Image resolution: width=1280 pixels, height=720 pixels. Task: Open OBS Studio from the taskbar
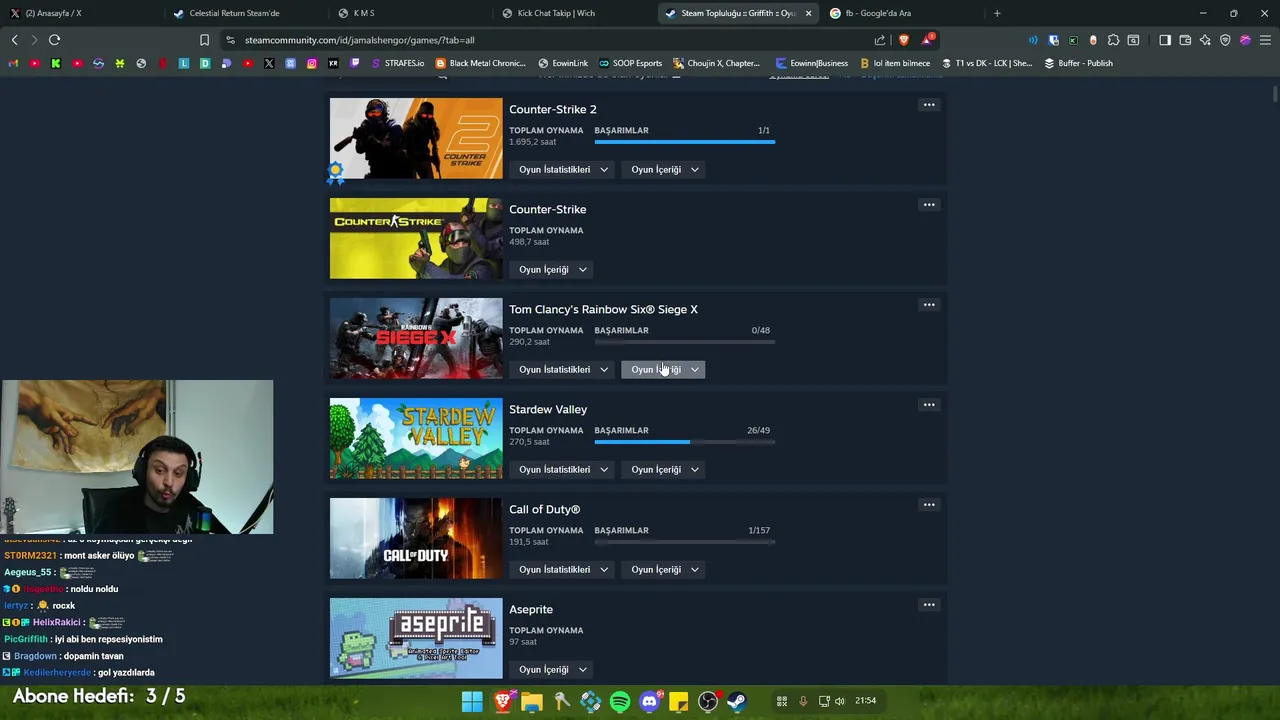click(708, 701)
